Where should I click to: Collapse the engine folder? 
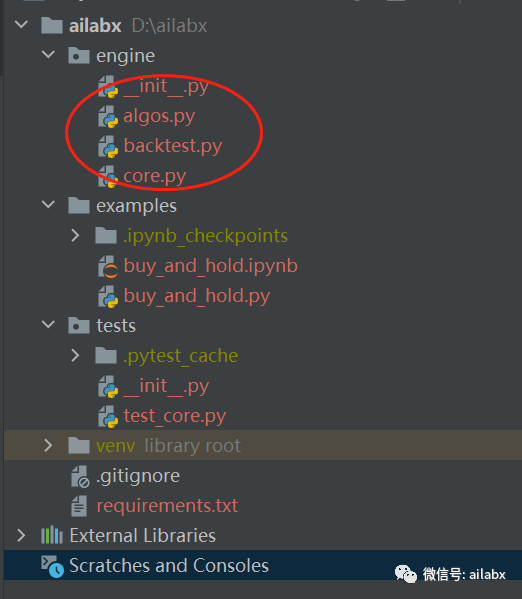pyautogui.click(x=48, y=55)
